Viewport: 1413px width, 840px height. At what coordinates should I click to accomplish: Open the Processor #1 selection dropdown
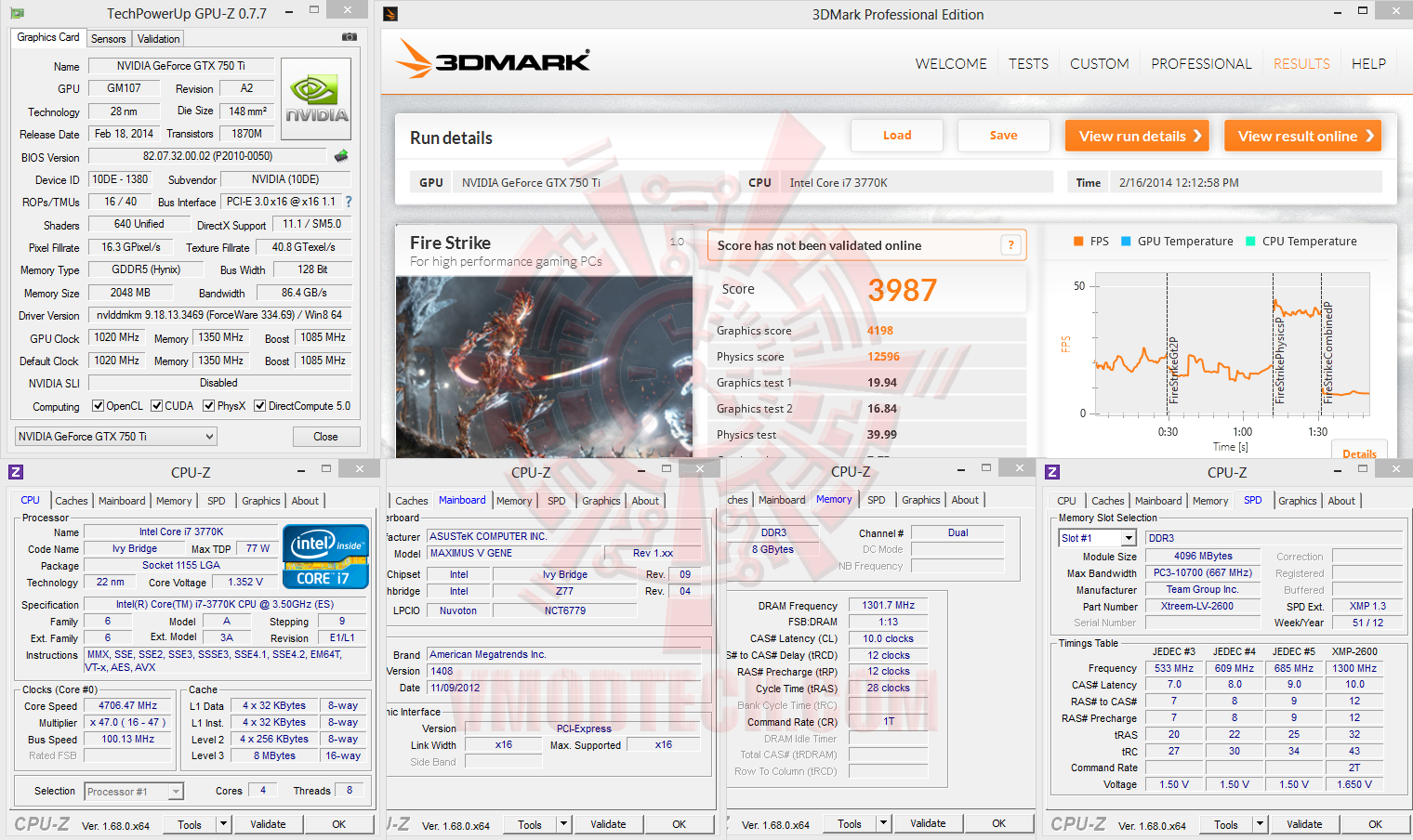(x=134, y=792)
